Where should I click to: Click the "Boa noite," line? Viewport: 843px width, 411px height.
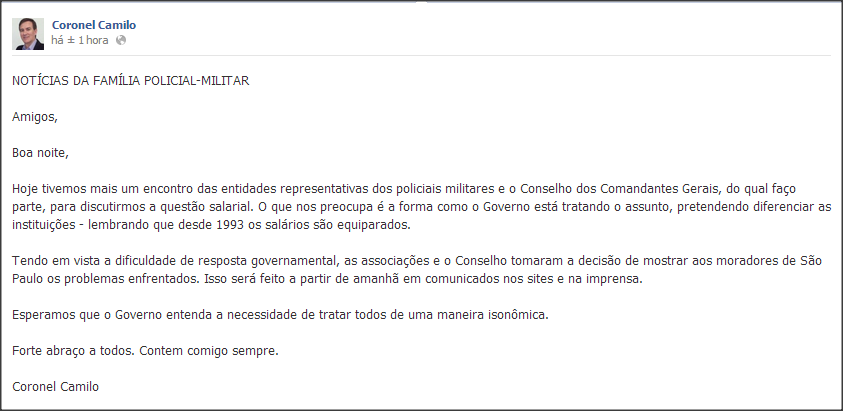40,152
